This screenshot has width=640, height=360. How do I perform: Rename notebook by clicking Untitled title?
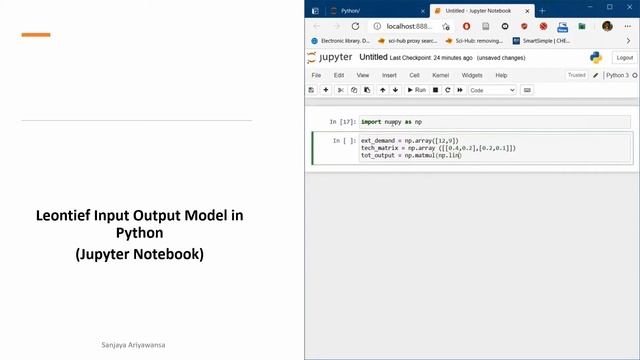(373, 57)
